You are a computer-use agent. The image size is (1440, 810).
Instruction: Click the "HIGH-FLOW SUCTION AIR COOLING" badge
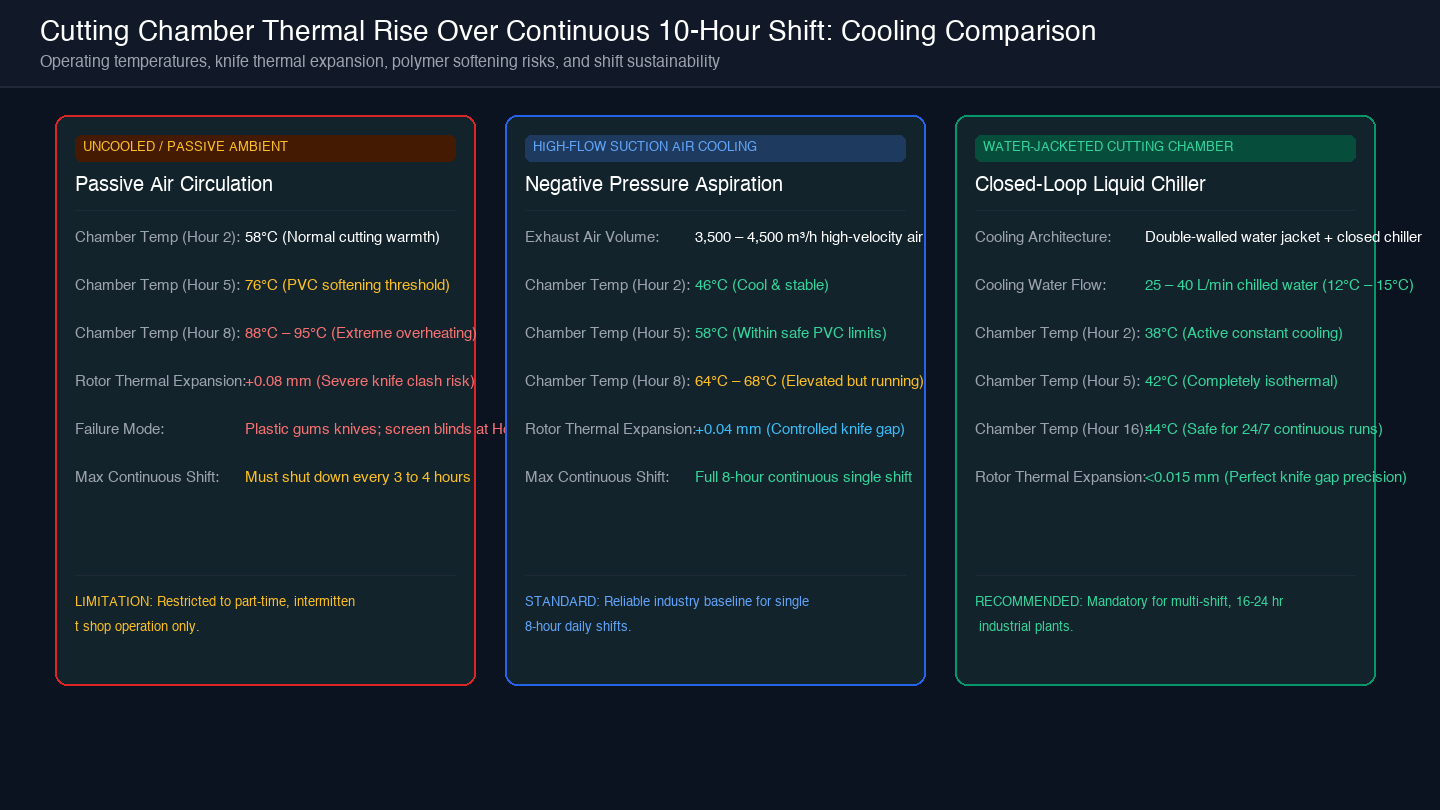(x=715, y=147)
